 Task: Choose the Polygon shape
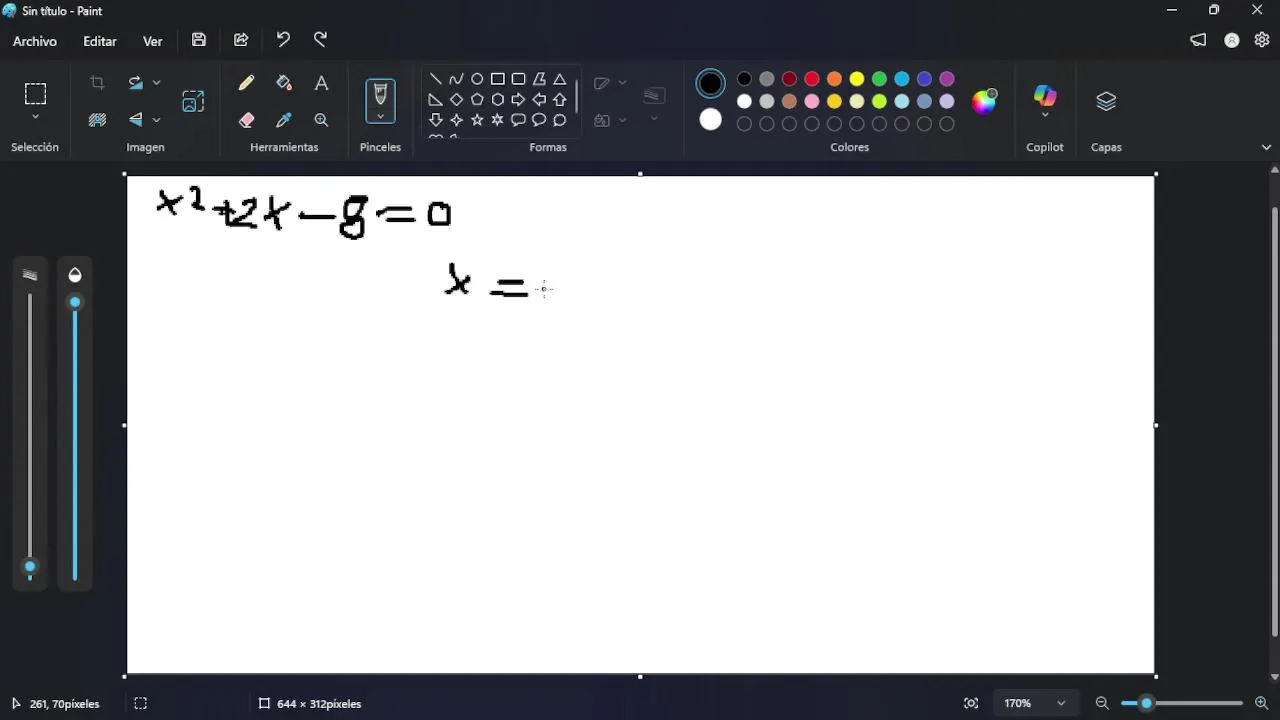(539, 79)
